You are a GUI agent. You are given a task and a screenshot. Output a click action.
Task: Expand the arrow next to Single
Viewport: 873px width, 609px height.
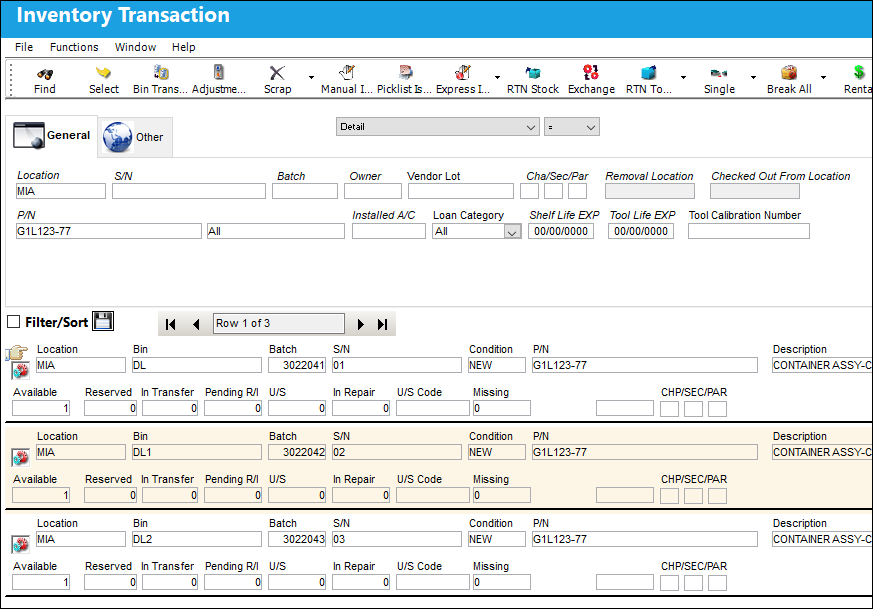tap(753, 78)
